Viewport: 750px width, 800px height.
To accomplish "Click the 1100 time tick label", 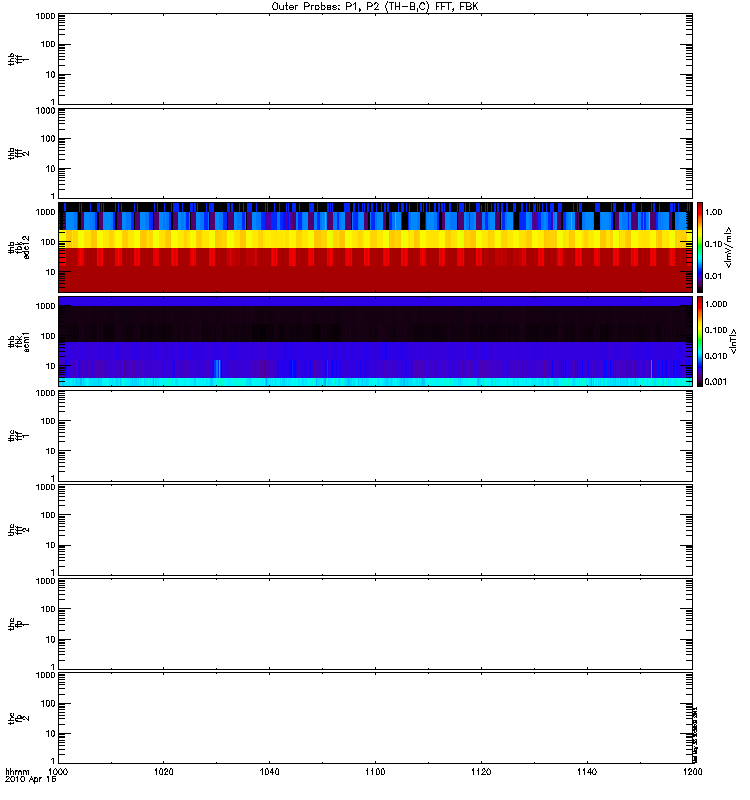I will click(375, 771).
